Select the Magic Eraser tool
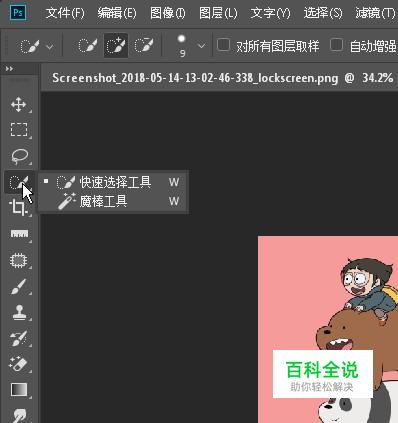This screenshot has width=398, height=423. 19,364
